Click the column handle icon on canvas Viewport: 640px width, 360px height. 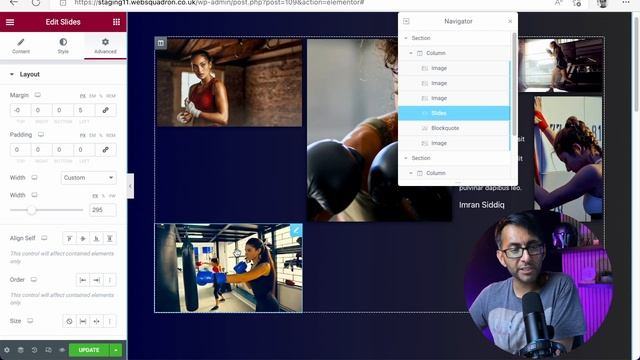coord(161,43)
